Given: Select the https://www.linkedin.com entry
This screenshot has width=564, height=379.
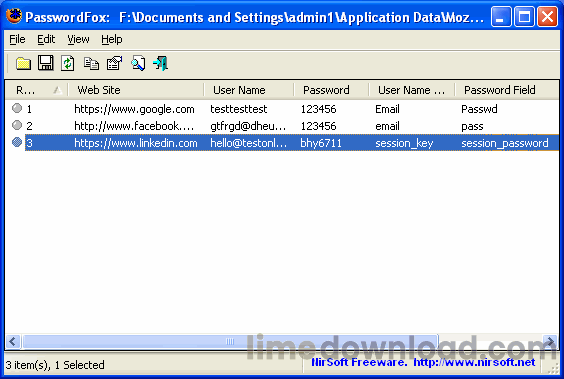Looking at the screenshot, I should (136, 143).
